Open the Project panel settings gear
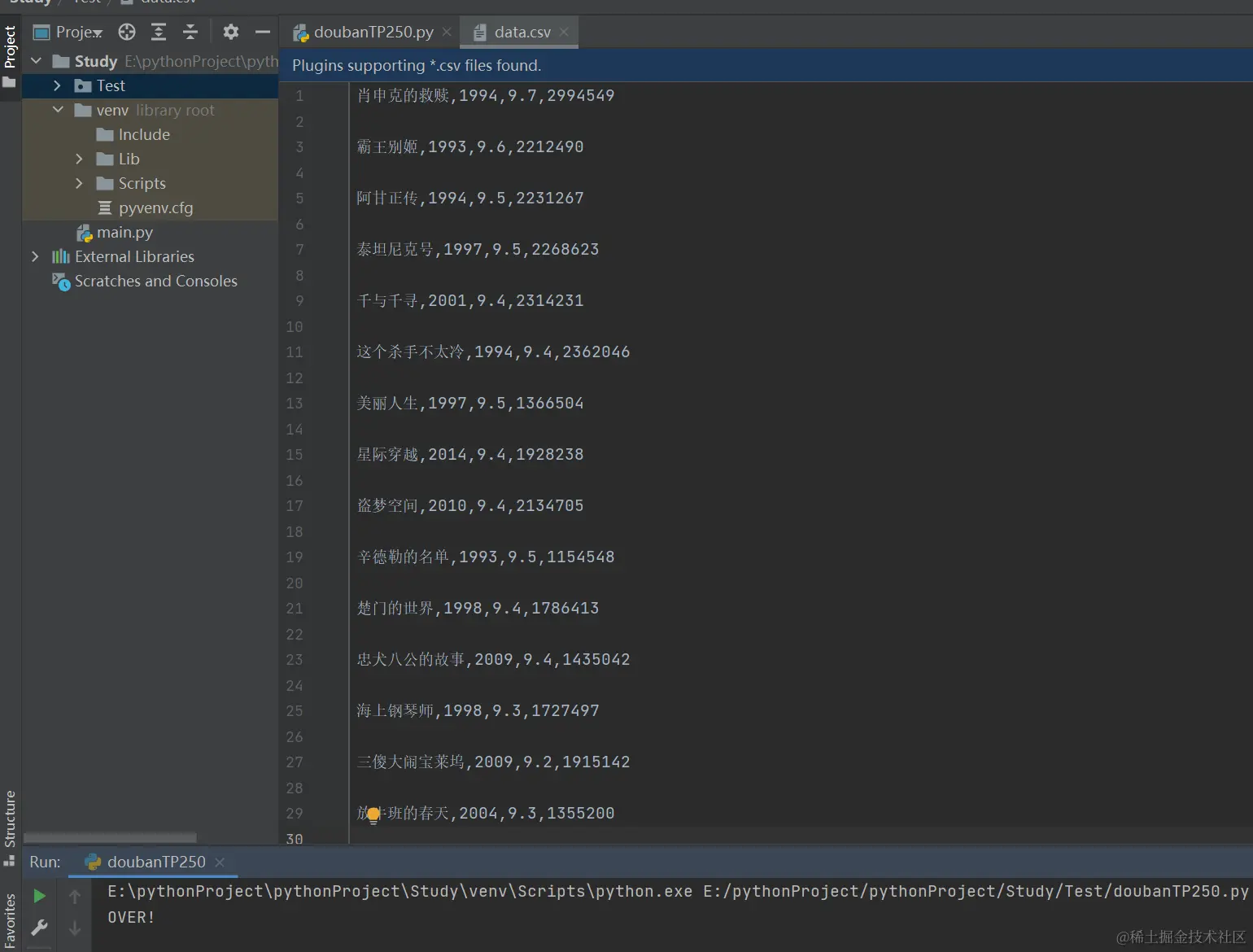This screenshot has width=1253, height=952. pyautogui.click(x=231, y=32)
